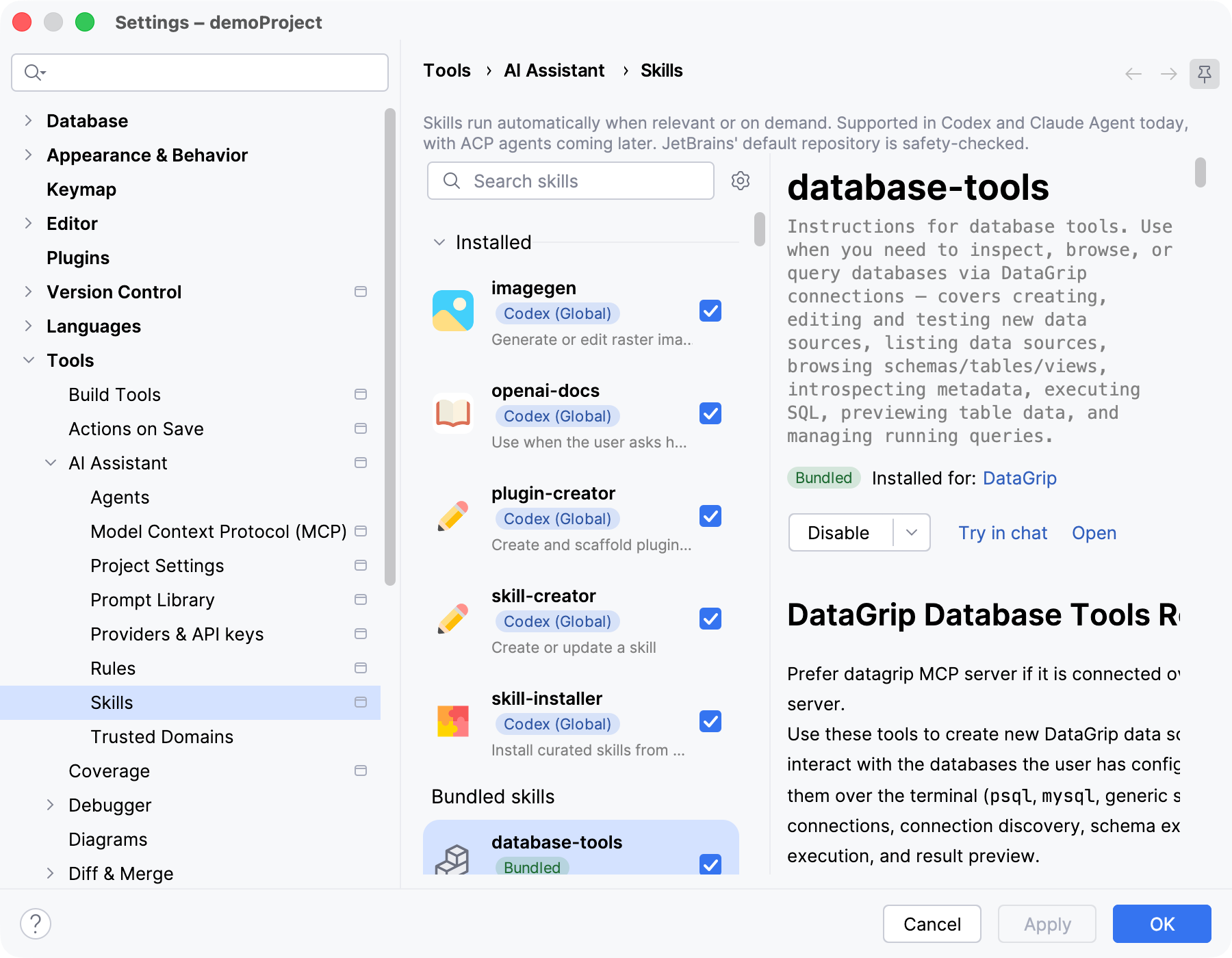
Task: Open the Plugins settings page
Action: [x=78, y=257]
